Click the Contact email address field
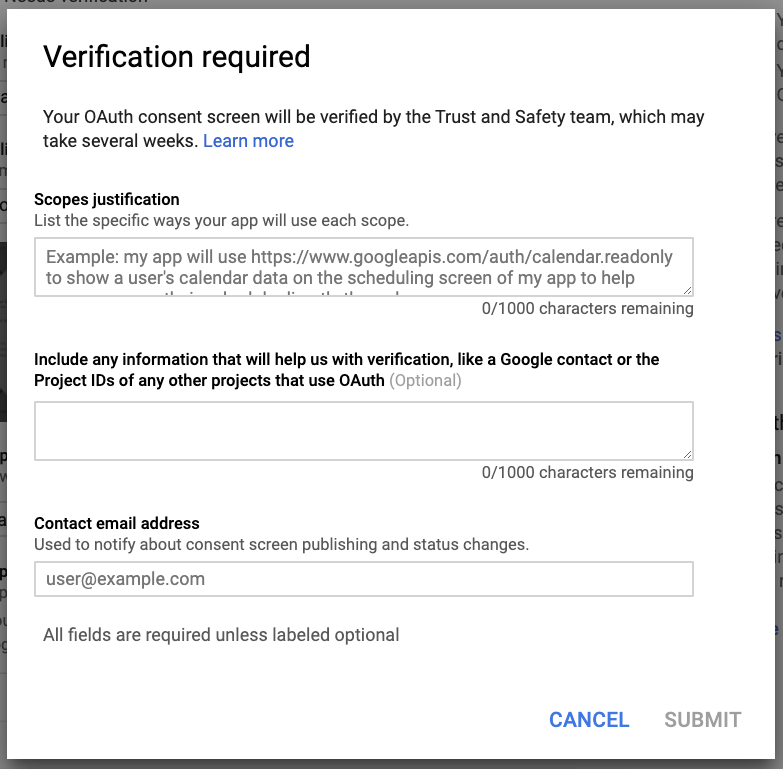The image size is (783, 769). [363, 579]
